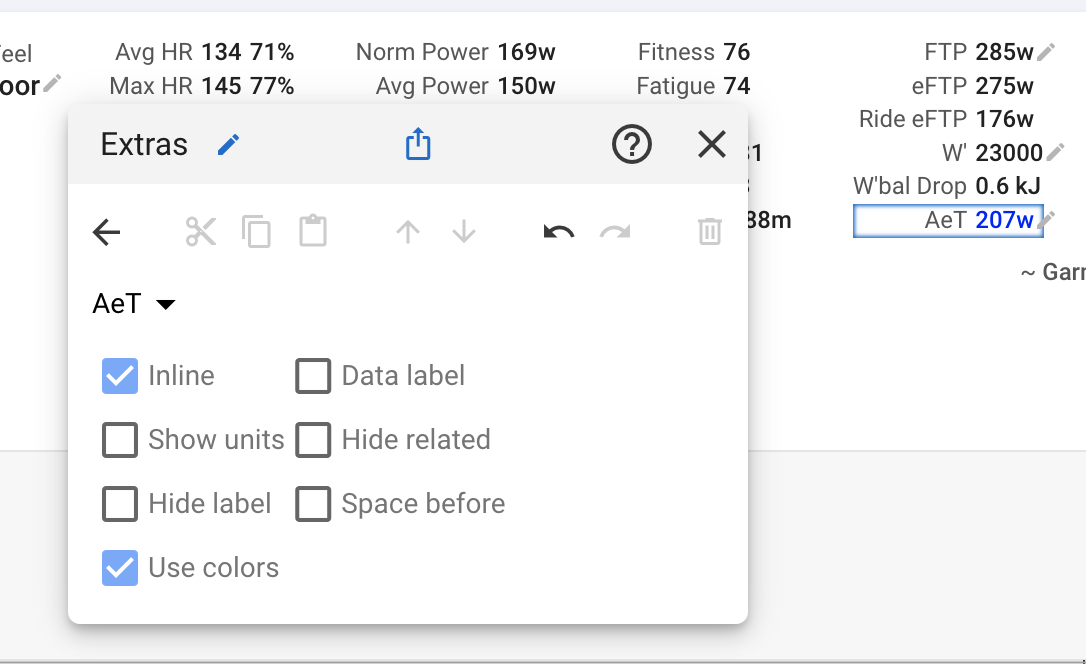Disable the Use colors checkbox
Viewport: 1086px width, 664px height.
click(120, 568)
